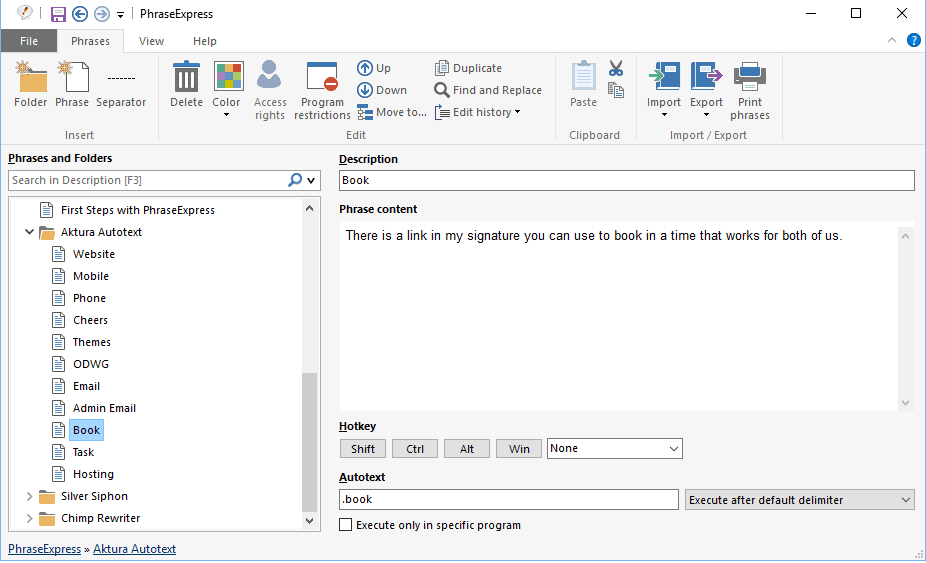Collapse the Aktura Autotext folder
Screen dimensions: 926x563
point(29,232)
